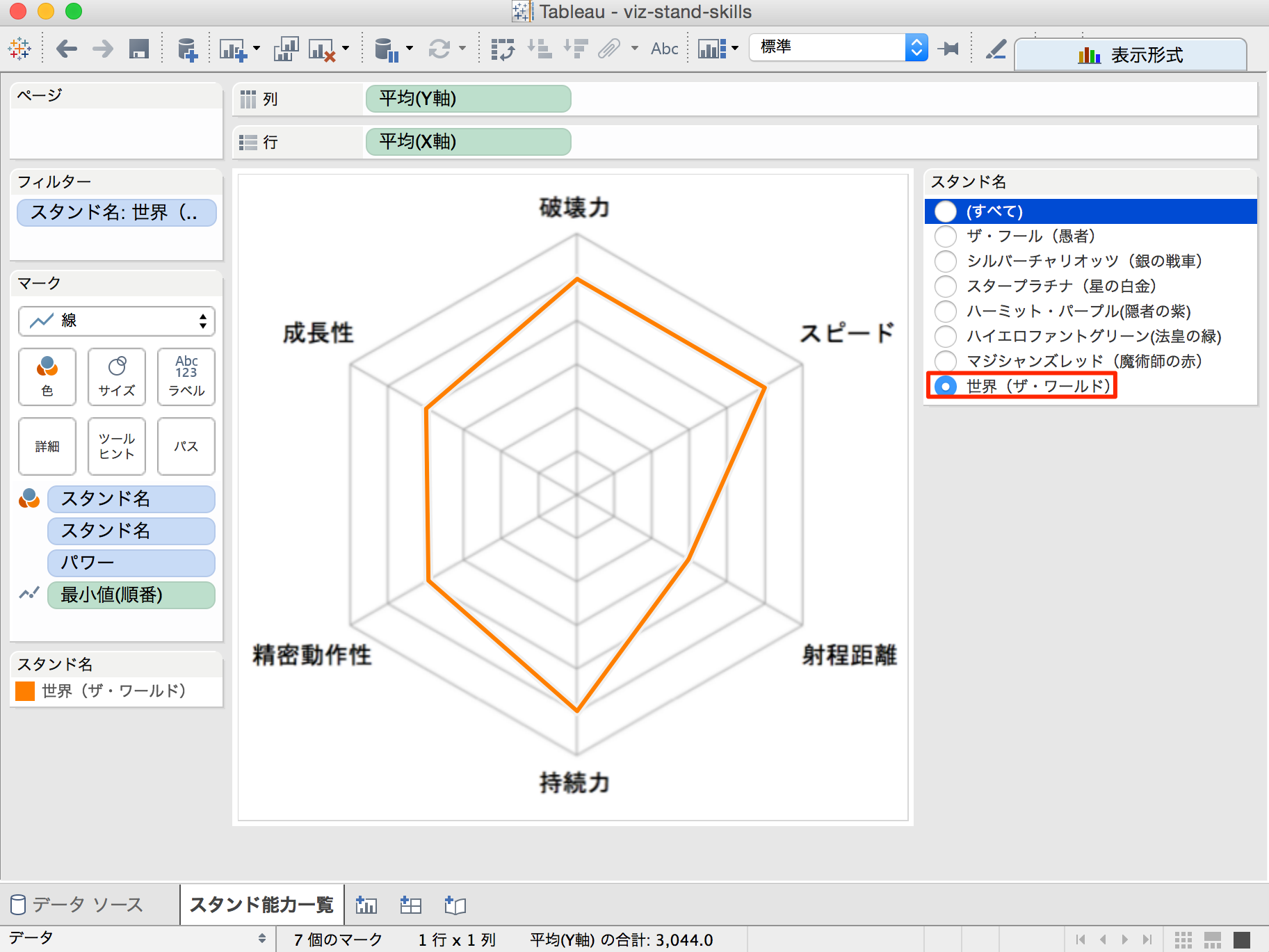Select マジシャンズレッド radio option
This screenshot has height=952, width=1269.
coord(946,362)
